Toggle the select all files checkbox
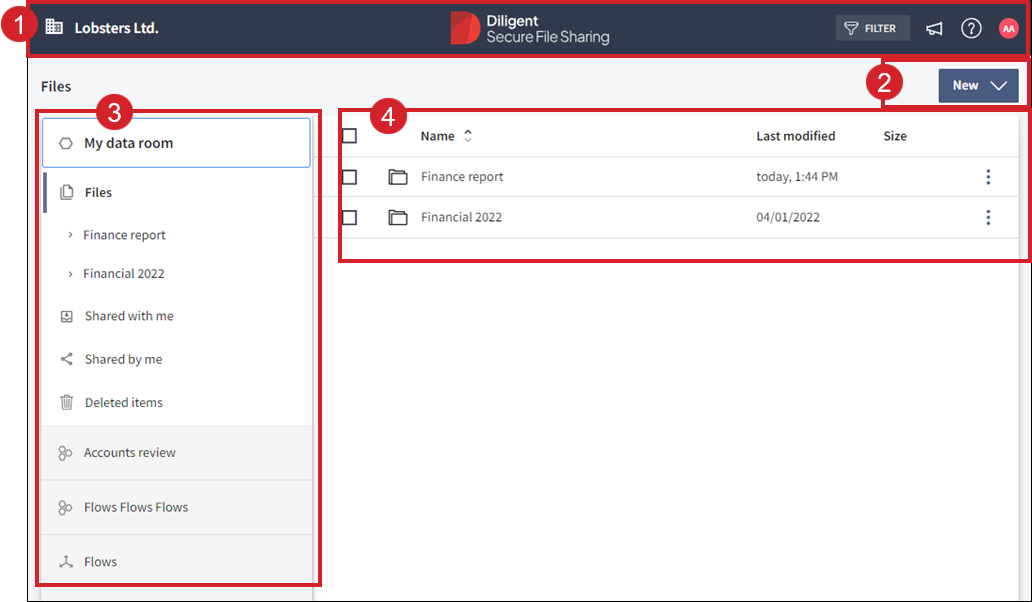 point(349,136)
